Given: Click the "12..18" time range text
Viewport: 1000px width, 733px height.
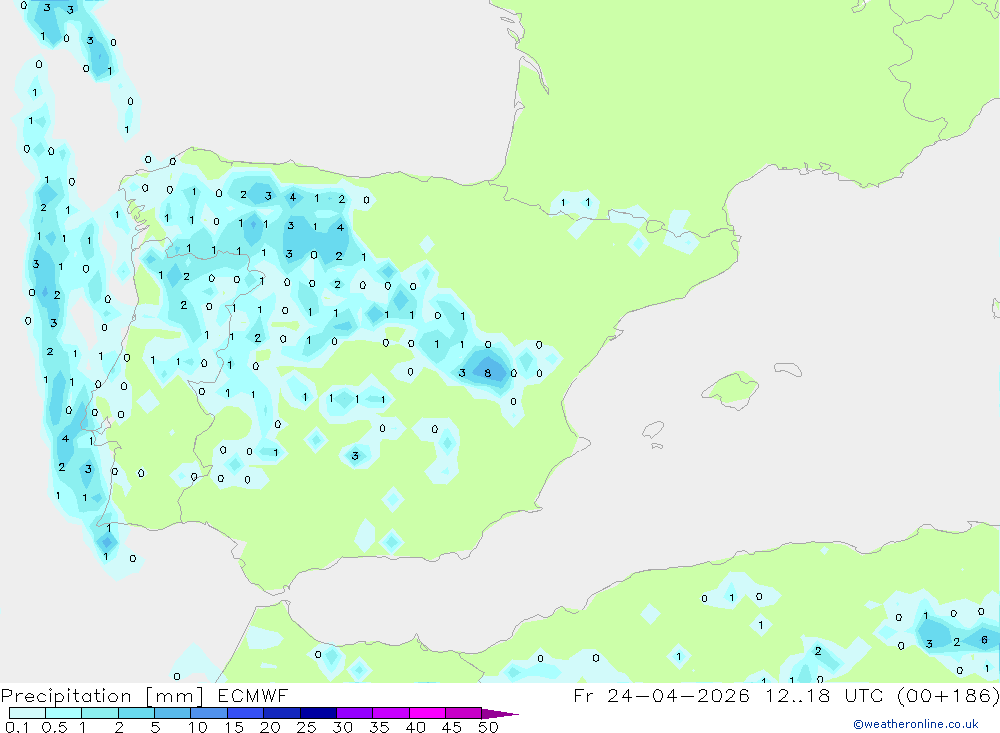Looking at the screenshot, I should coord(798,695).
